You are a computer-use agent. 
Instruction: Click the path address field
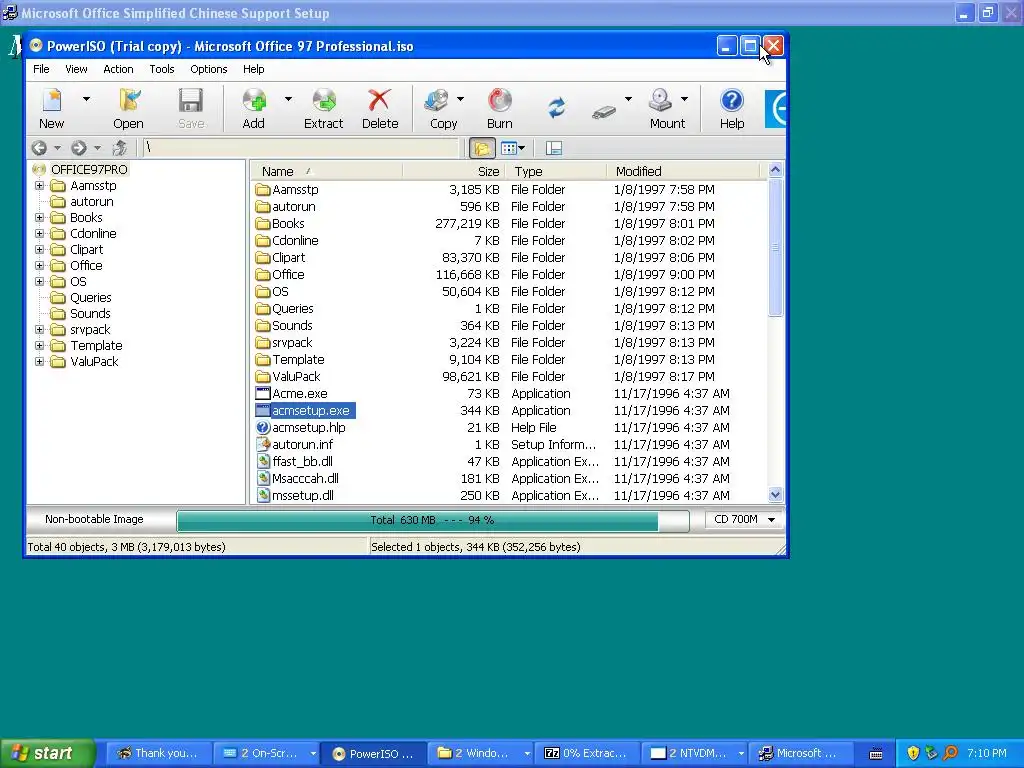tap(301, 148)
